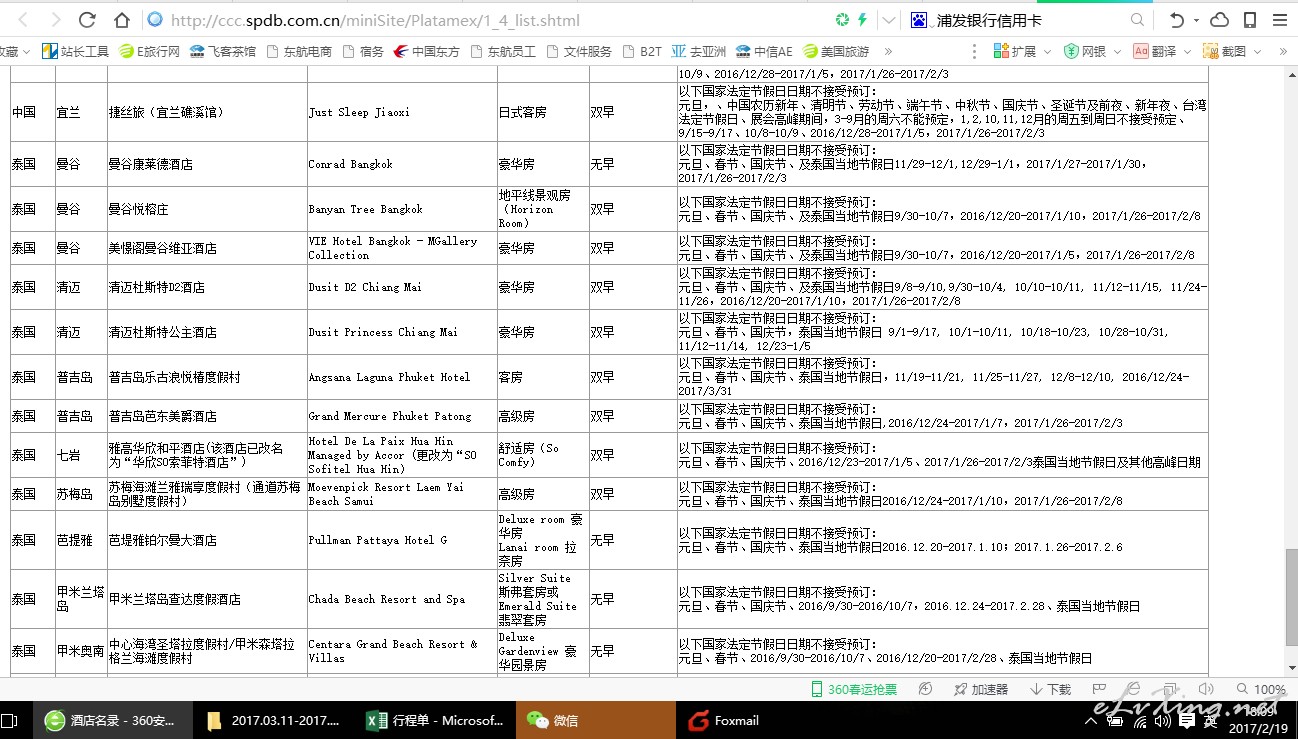Click the 加速器 accelerator button
Screen dimensions: 1298x739
click(980, 689)
